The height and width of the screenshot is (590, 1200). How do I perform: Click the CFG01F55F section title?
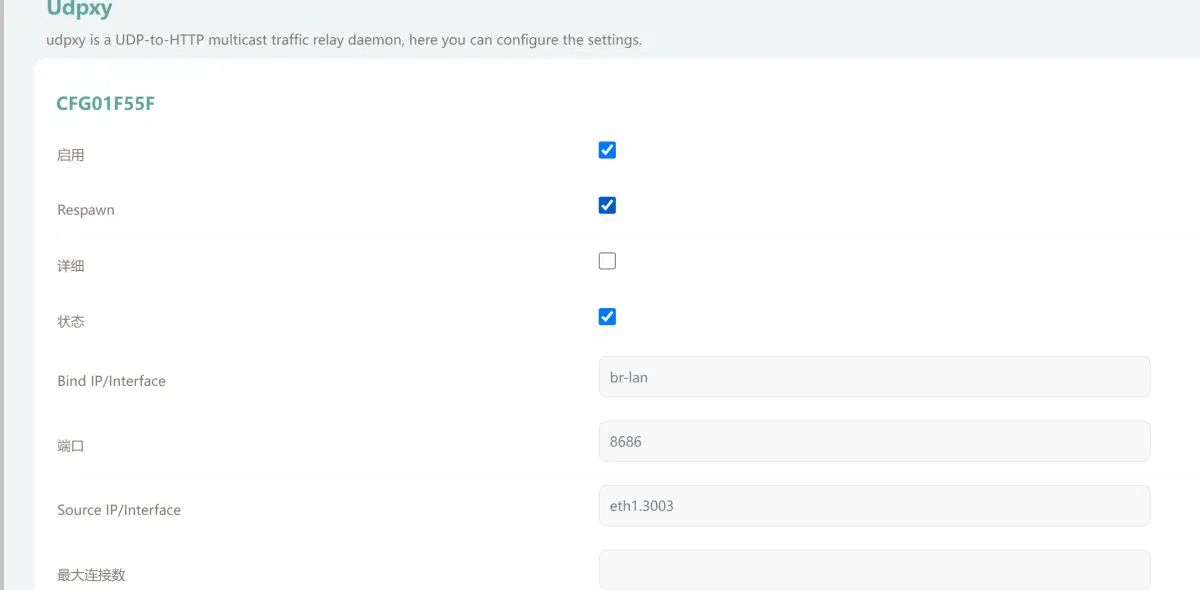(105, 103)
